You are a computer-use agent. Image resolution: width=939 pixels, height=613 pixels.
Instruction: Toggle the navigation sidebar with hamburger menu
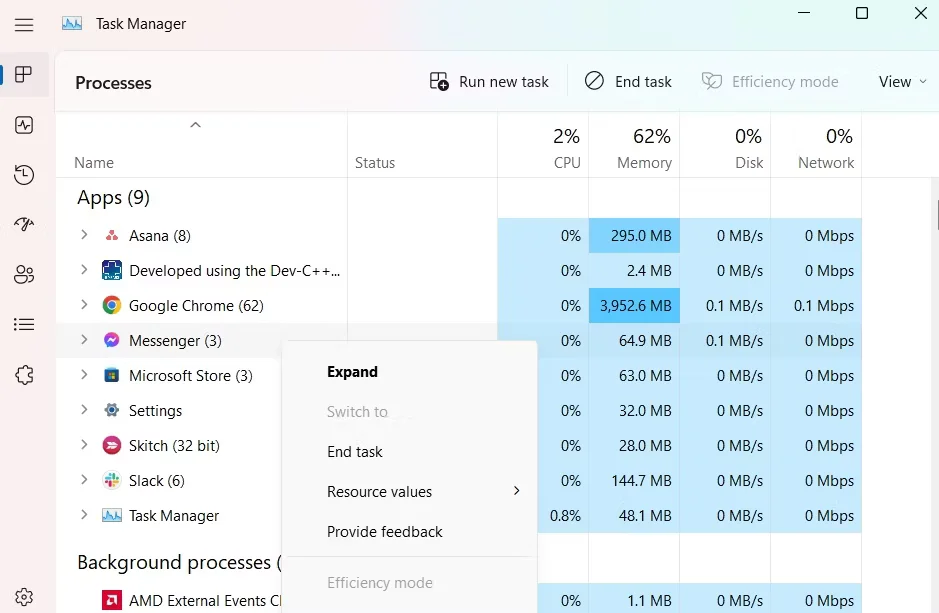coord(23,25)
